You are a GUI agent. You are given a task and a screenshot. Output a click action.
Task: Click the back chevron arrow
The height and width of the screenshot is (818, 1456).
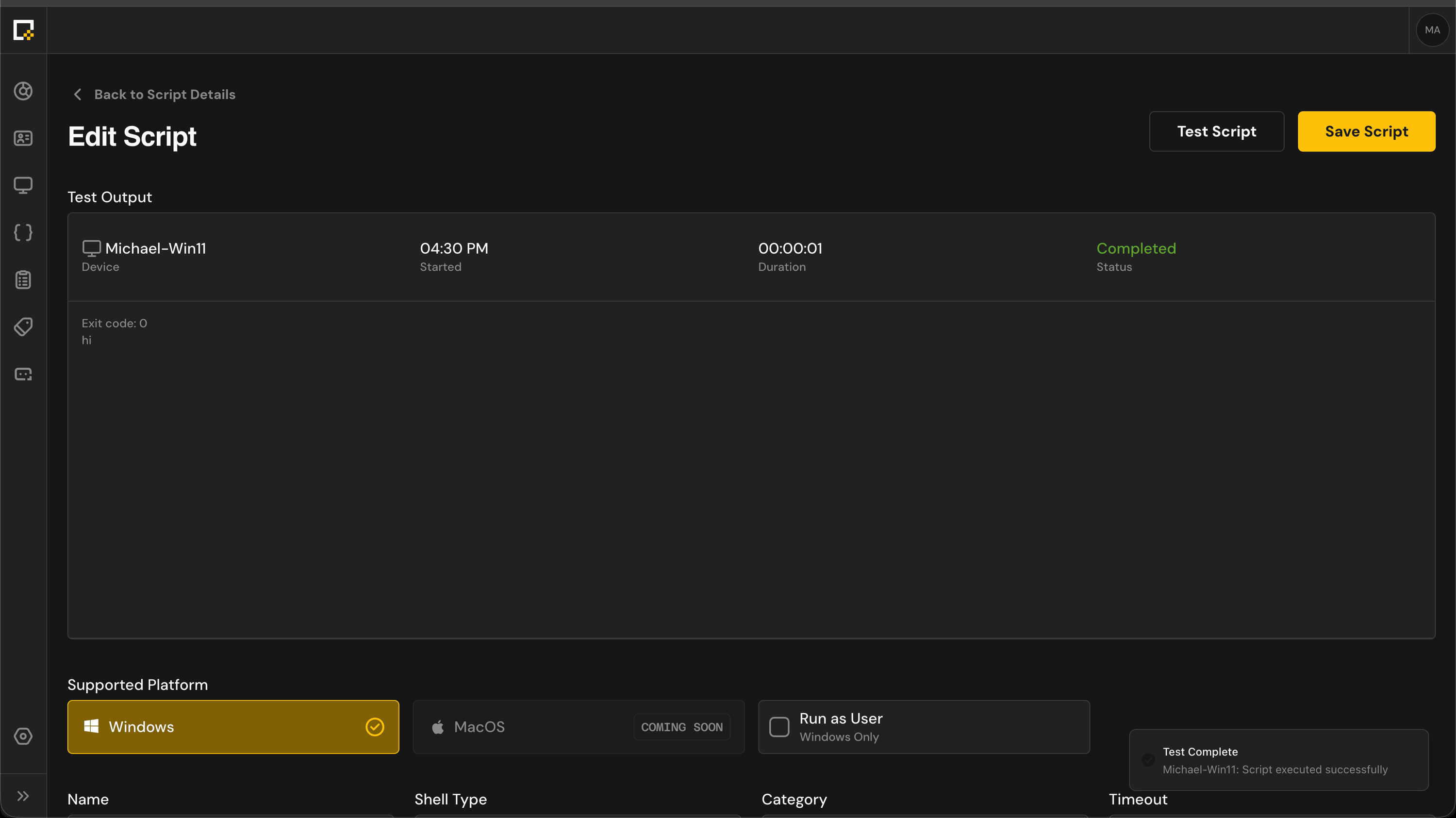[78, 94]
